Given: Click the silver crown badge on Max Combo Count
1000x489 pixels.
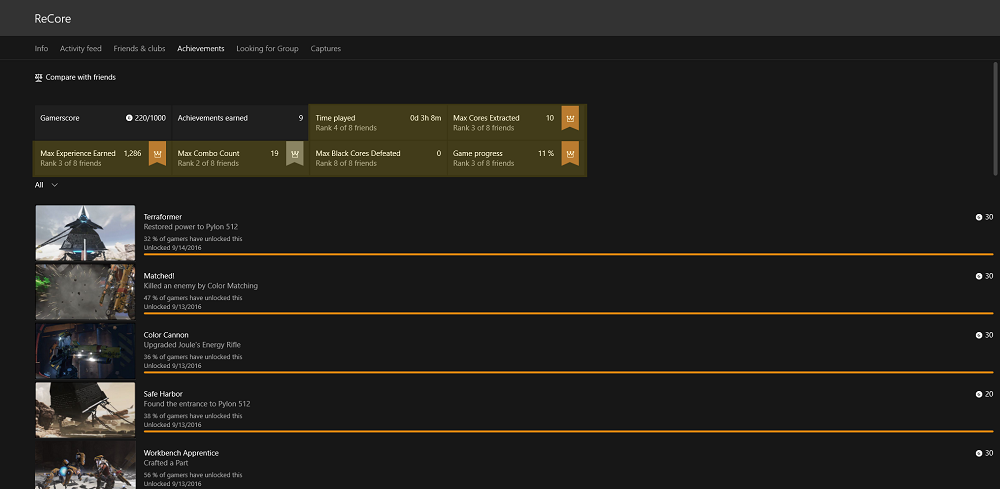Looking at the screenshot, I should pos(295,154).
